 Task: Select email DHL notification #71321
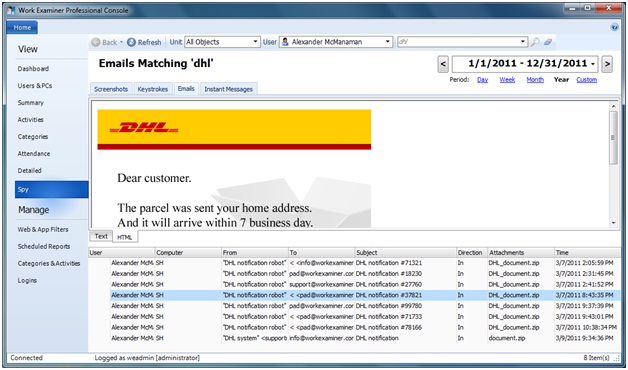tap(365, 263)
